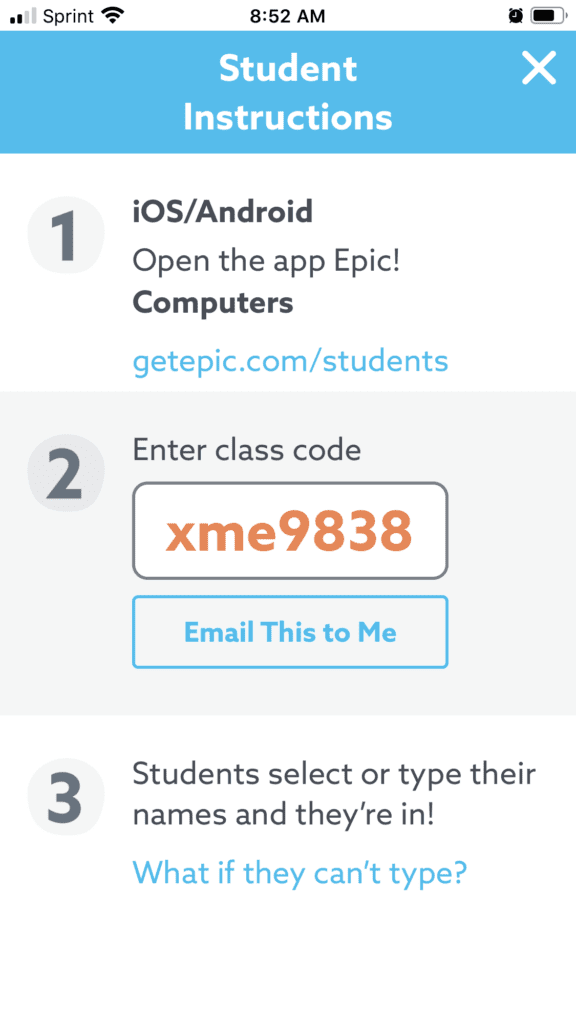Tap the step 2 number badge
The width and height of the screenshot is (576, 1024).
coord(66,473)
